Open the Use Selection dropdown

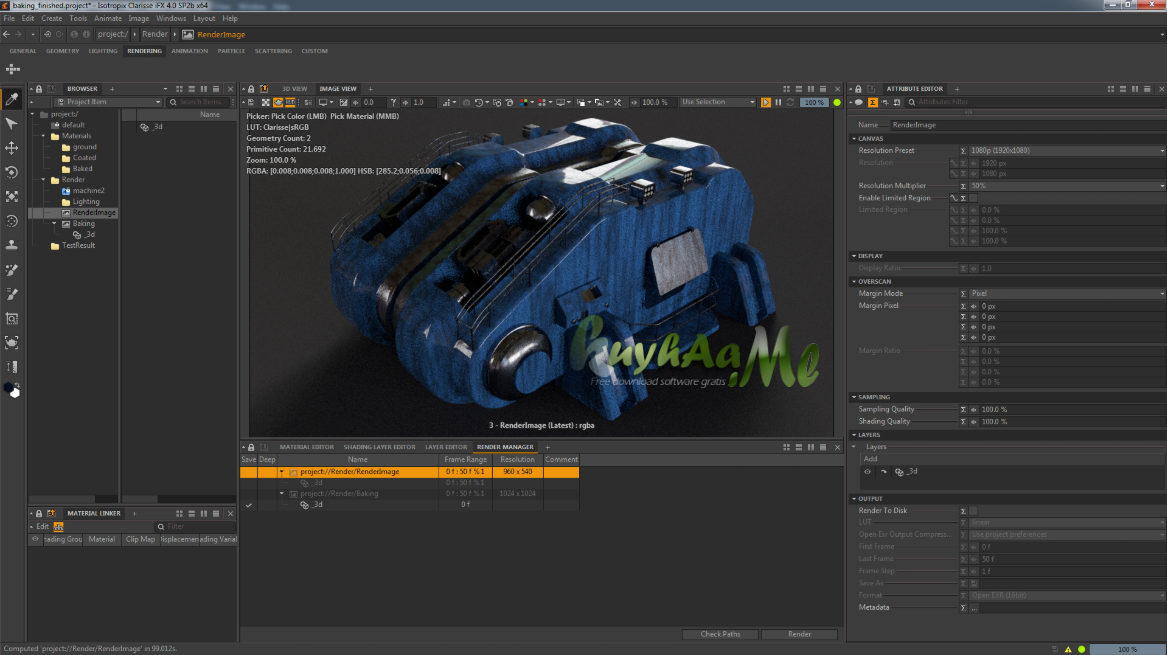coord(717,102)
